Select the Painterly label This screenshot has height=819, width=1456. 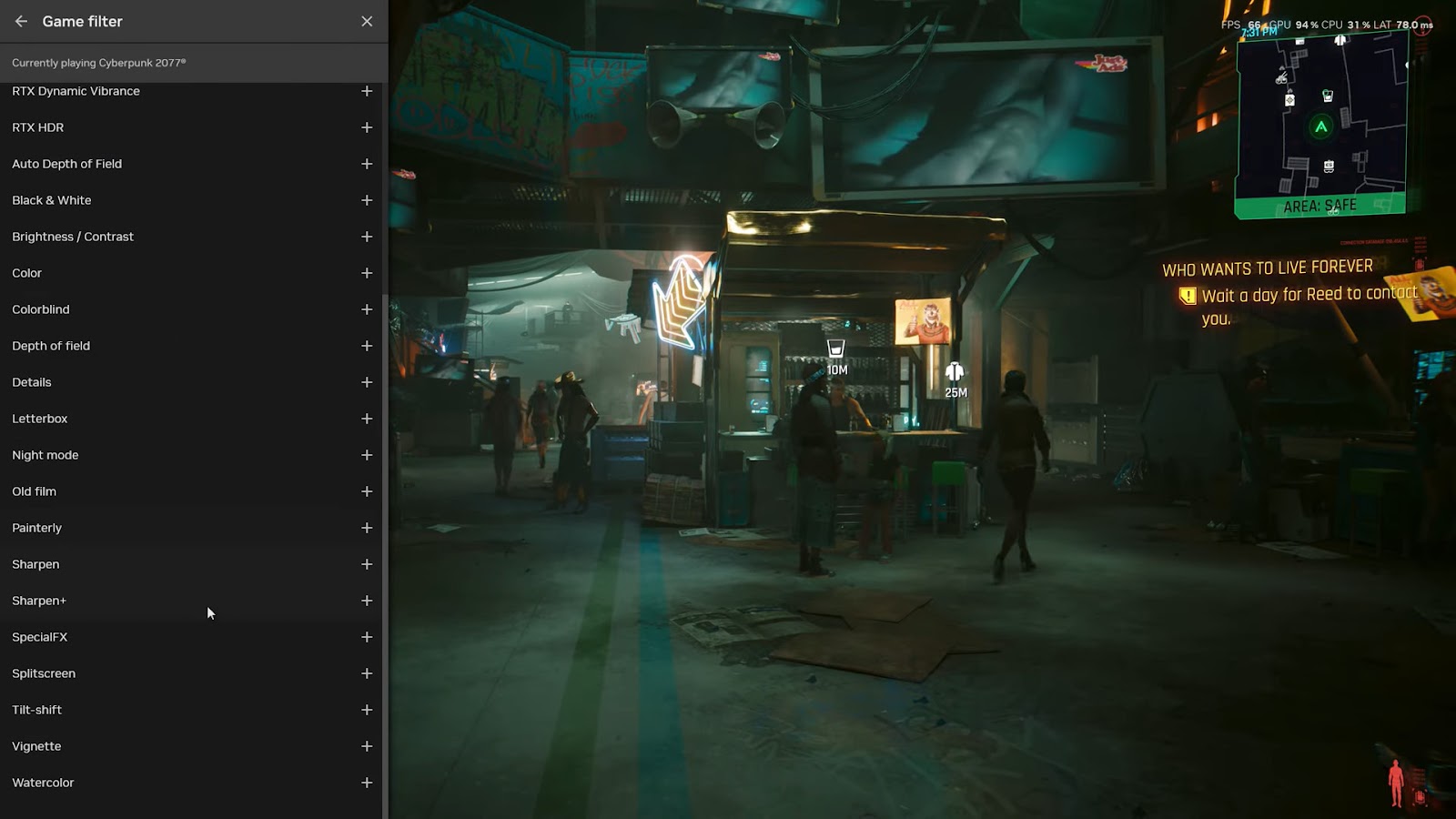[x=37, y=528]
